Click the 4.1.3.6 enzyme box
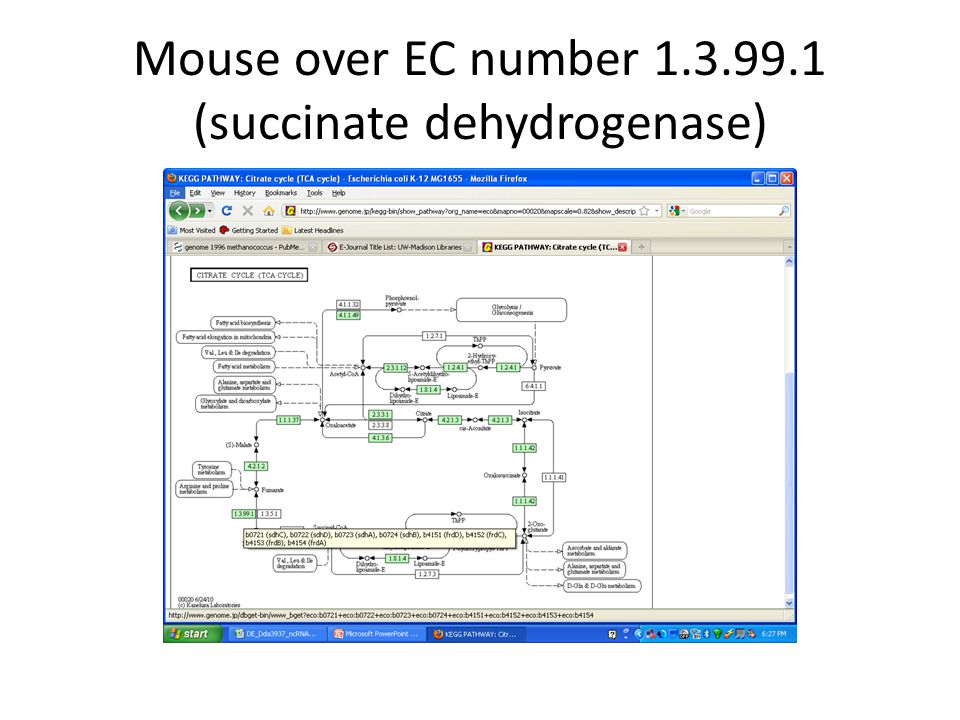960x720 pixels. pos(380,438)
